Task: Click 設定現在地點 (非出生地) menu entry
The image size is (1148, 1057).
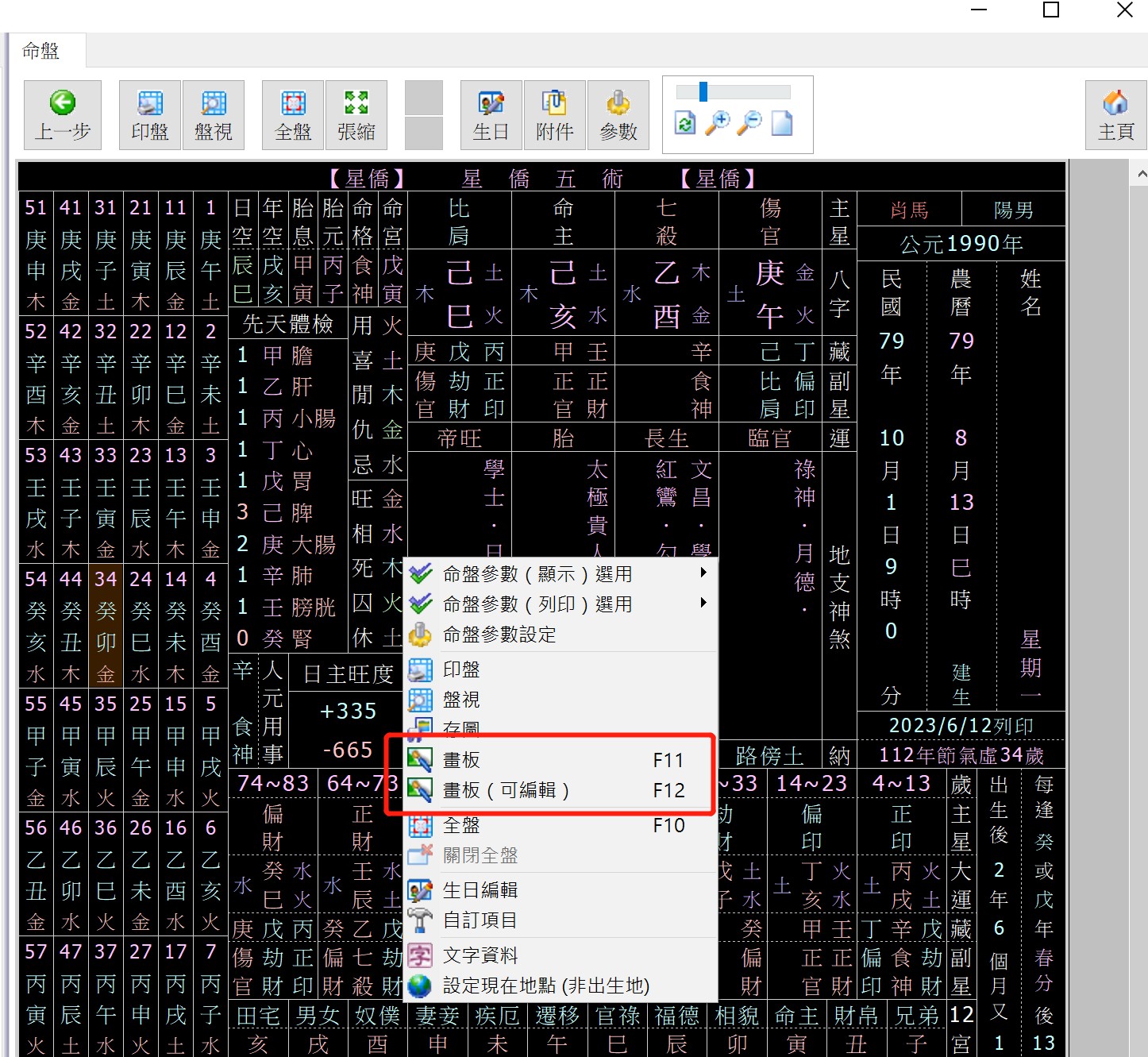Action: point(545,986)
